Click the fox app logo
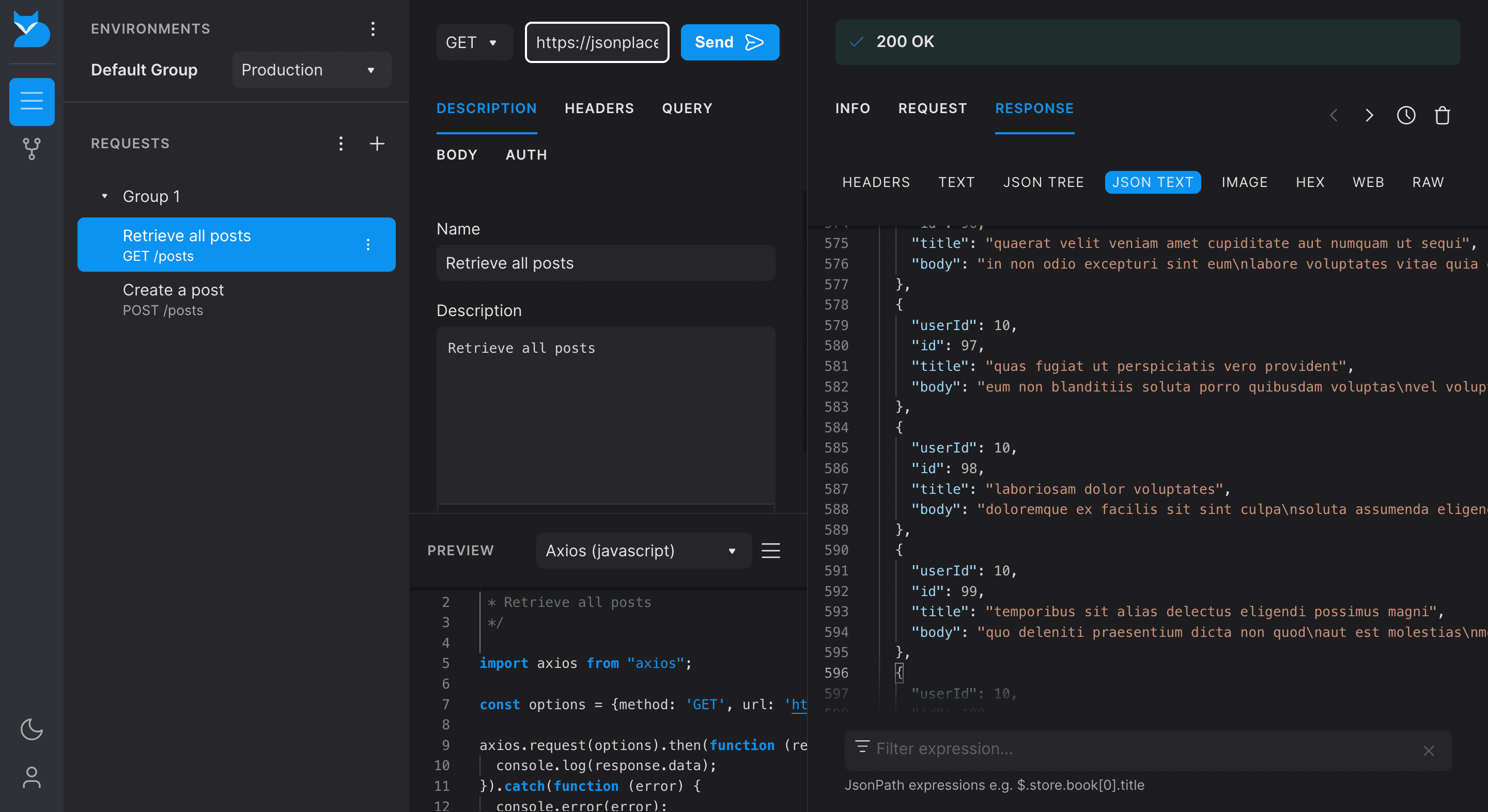 (31, 30)
